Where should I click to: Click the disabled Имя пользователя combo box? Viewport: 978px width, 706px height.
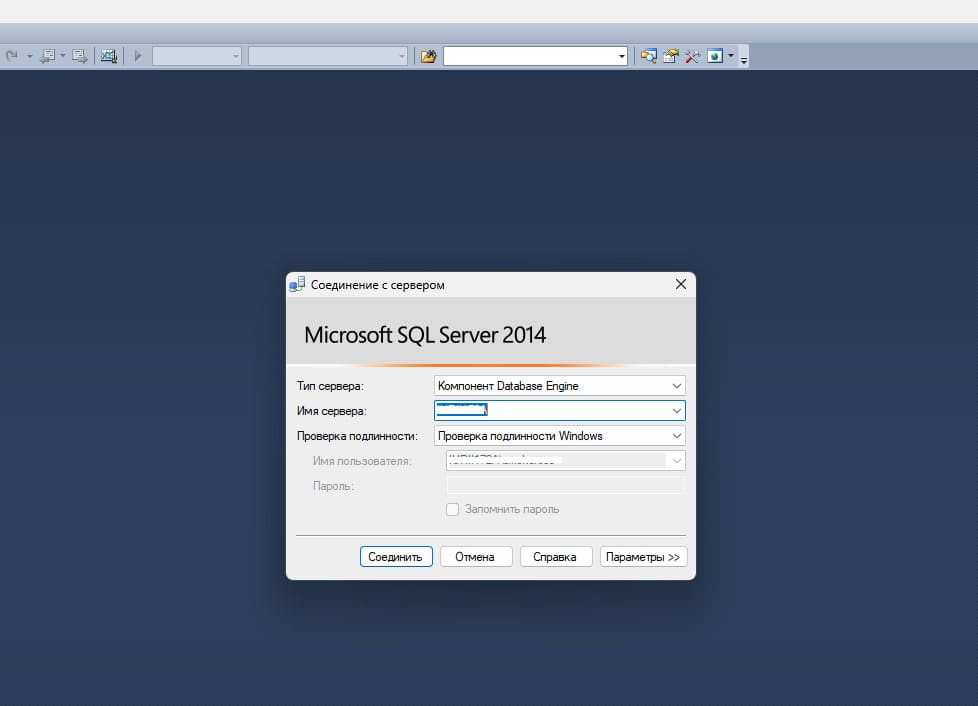pos(566,461)
